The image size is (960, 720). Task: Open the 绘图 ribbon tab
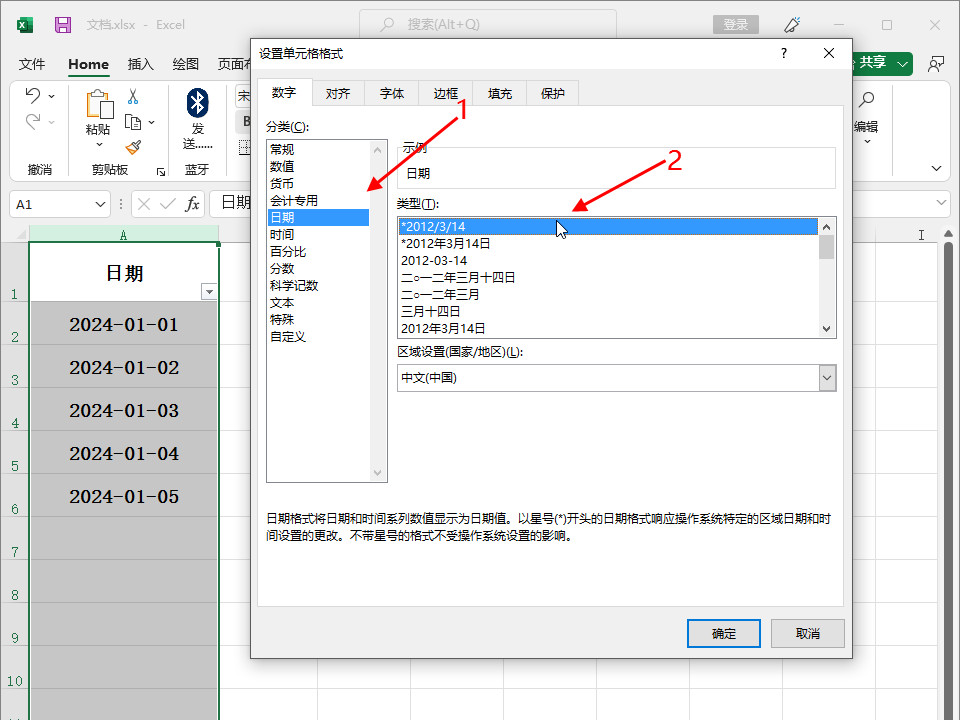tap(186, 64)
